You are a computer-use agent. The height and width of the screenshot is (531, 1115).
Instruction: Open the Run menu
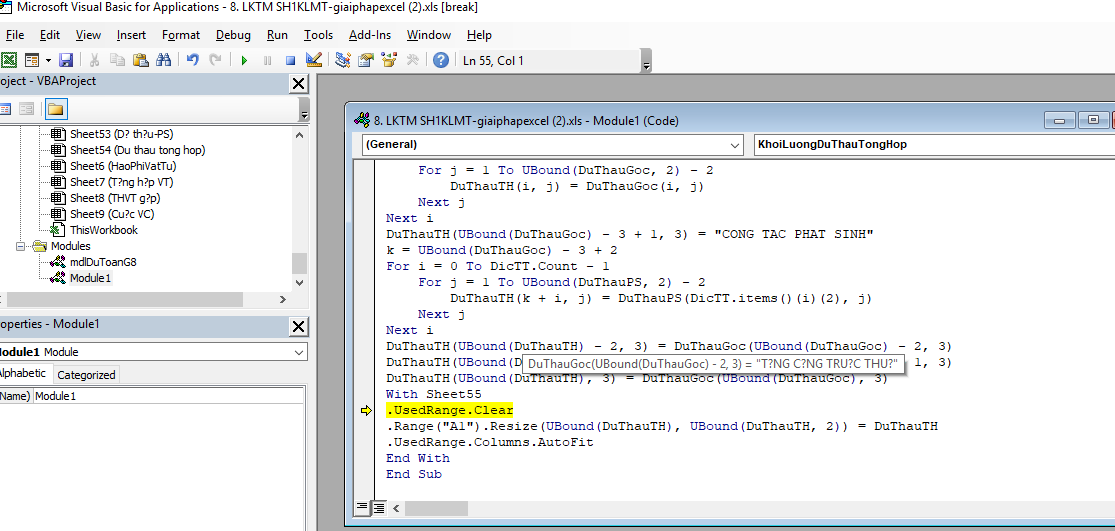277,35
